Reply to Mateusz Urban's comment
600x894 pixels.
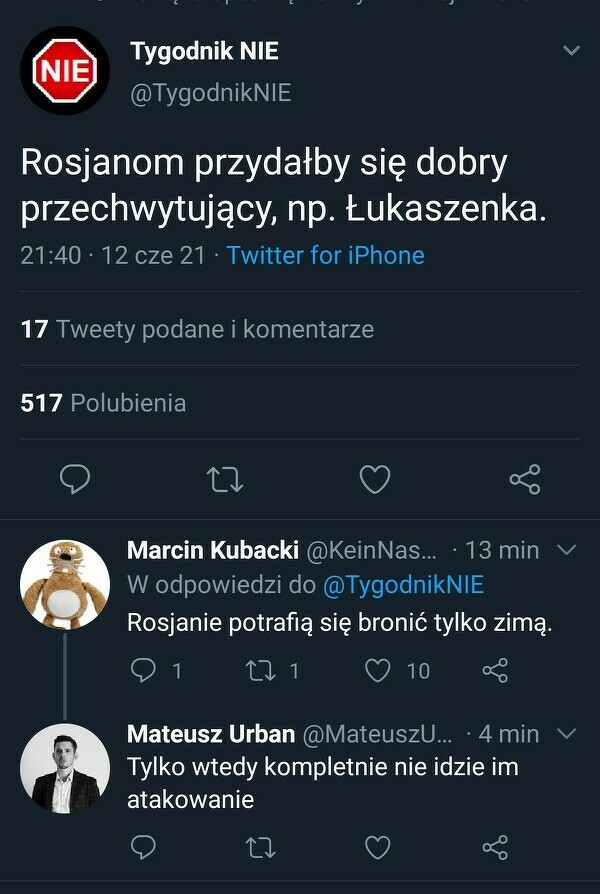[x=144, y=848]
